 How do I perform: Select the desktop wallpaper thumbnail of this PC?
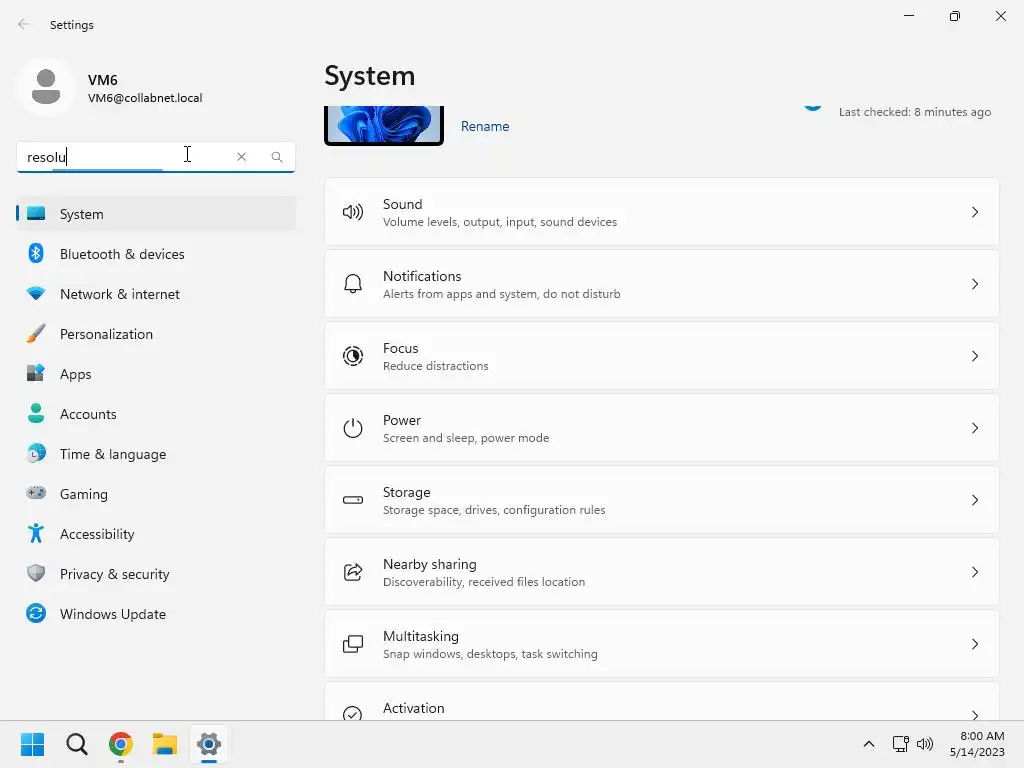(x=384, y=124)
